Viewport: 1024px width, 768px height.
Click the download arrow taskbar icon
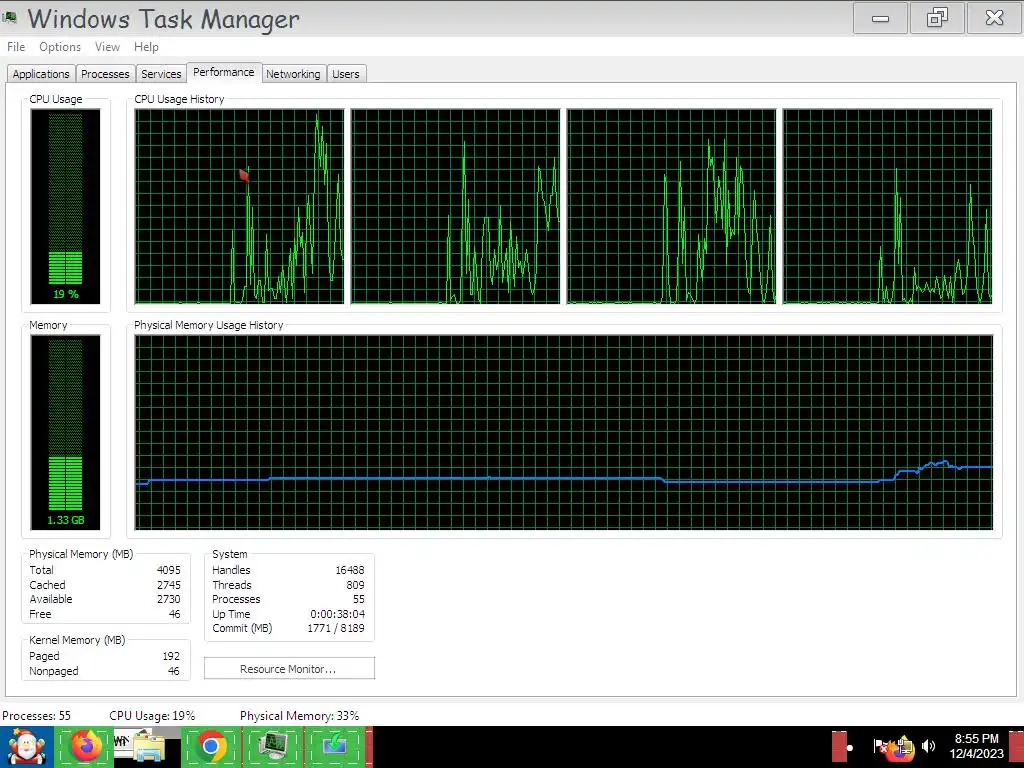pyautogui.click(x=335, y=746)
